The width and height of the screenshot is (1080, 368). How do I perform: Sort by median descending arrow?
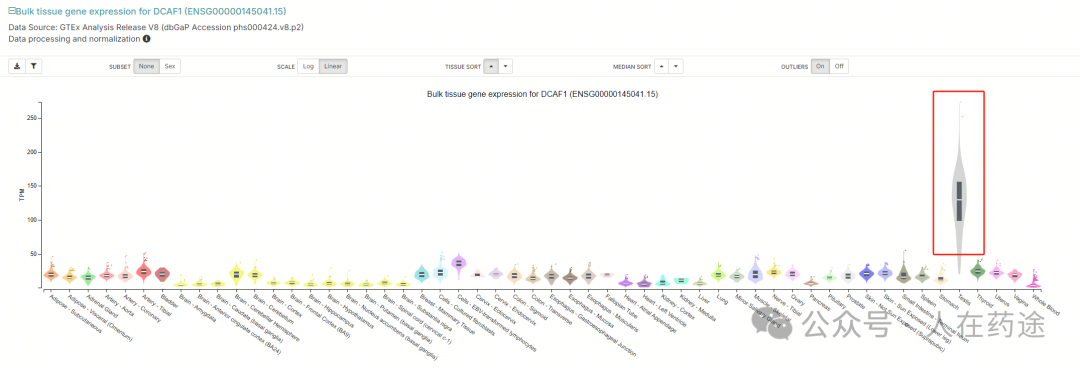[676, 66]
